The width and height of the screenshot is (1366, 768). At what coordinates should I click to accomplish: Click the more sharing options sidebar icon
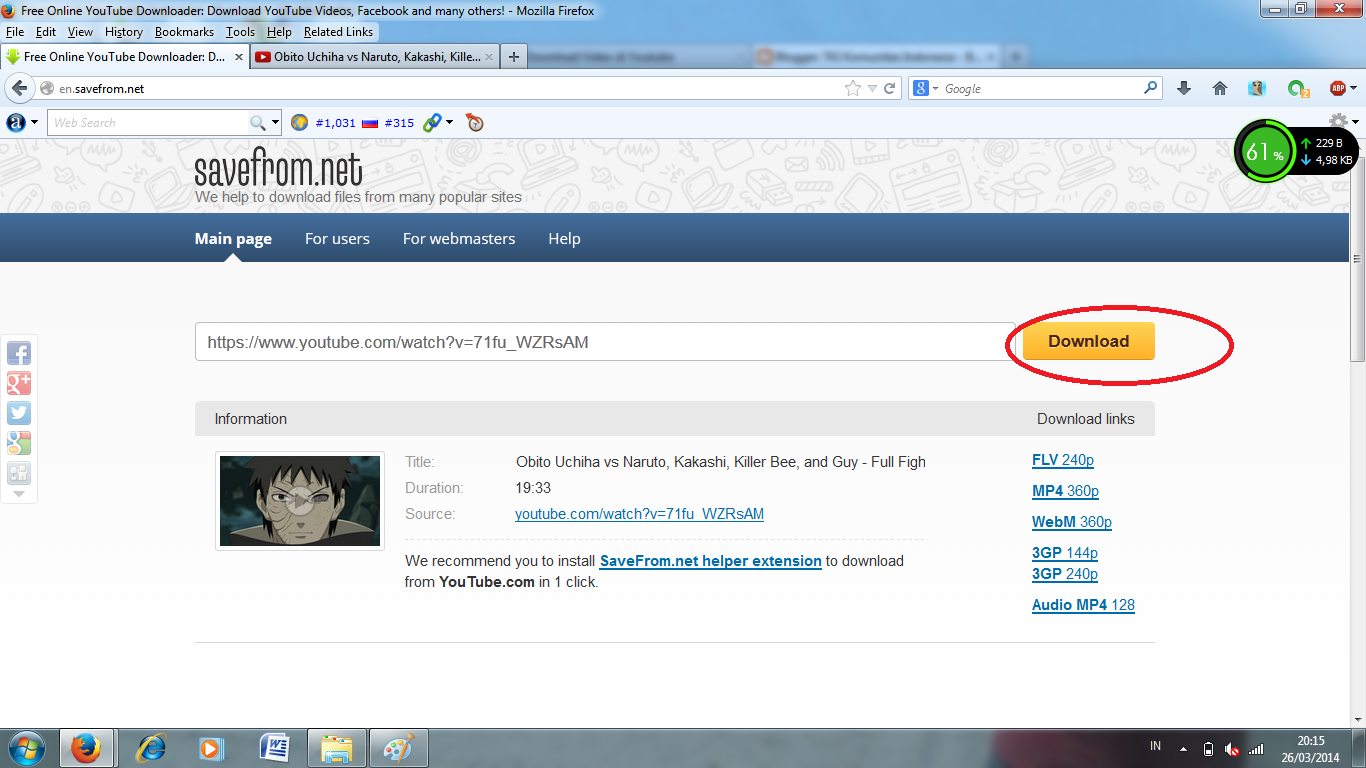(19, 473)
